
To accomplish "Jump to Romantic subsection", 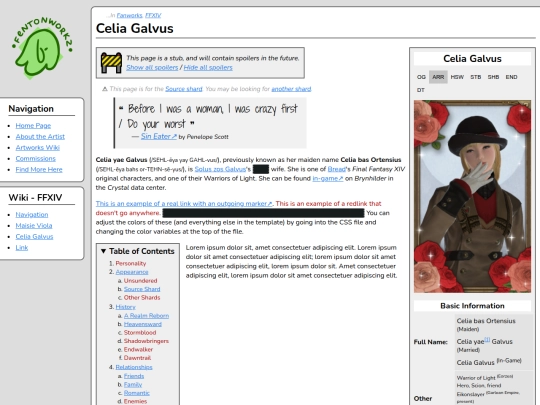I will 137,393.
